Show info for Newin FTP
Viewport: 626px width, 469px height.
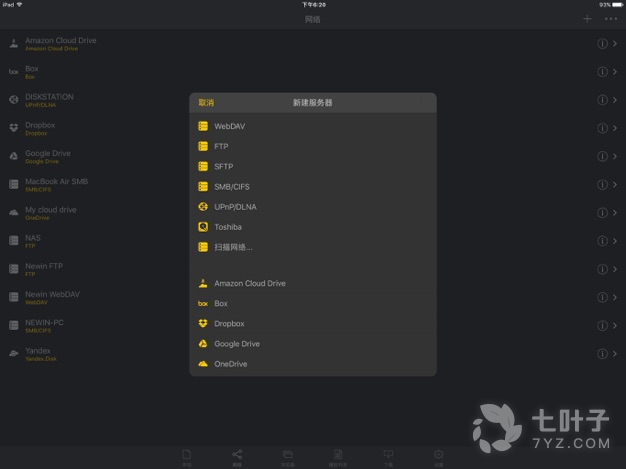[x=602, y=269]
